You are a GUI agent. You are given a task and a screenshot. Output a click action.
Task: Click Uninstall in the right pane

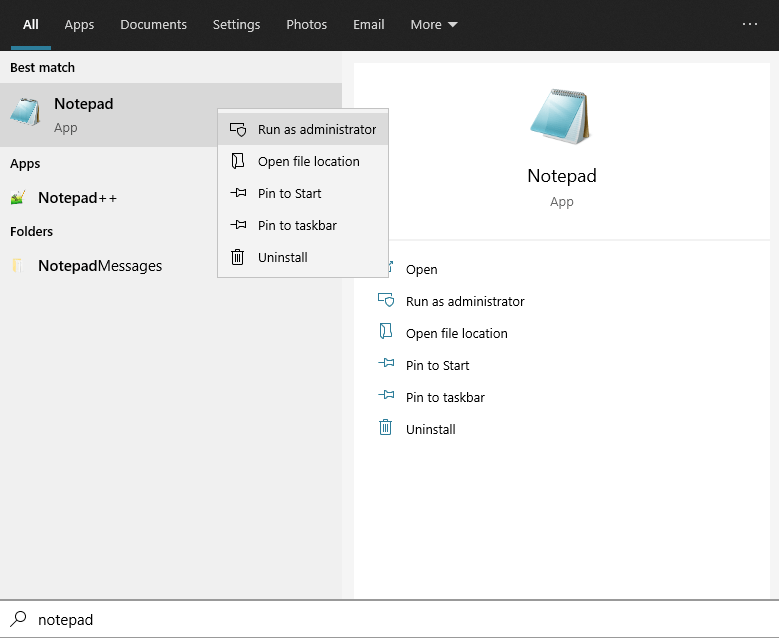pos(430,430)
